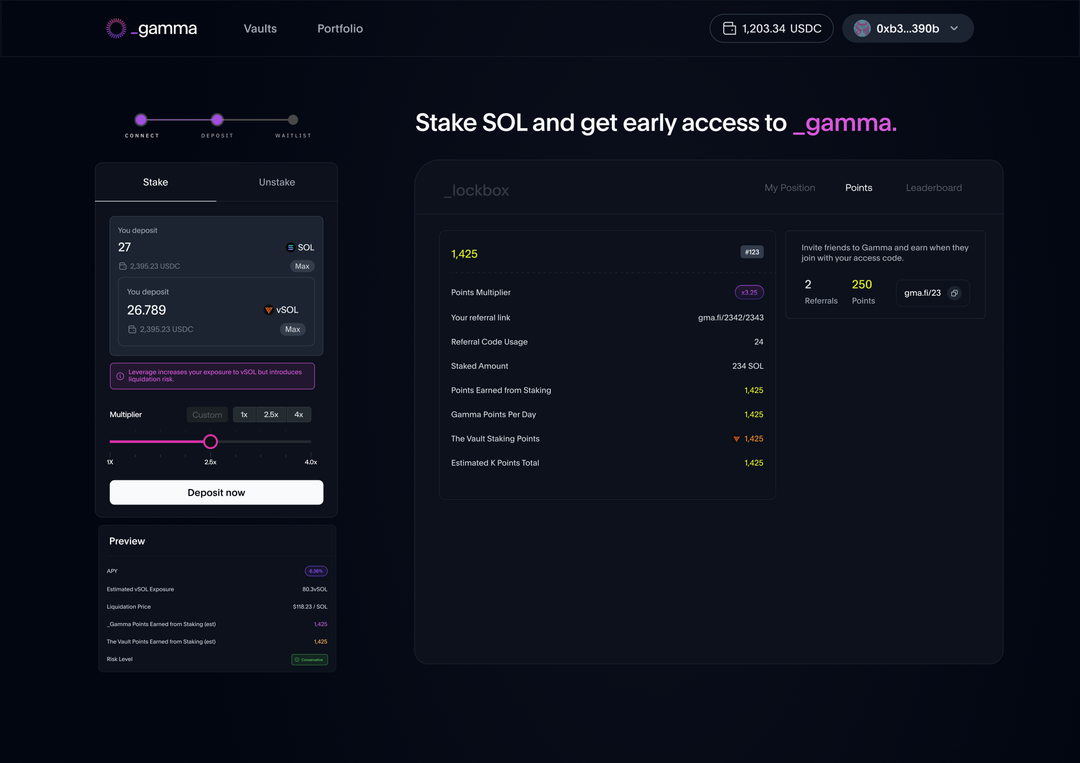Screen dimensions: 1080x763
Task: Open the 0xb3...390b account menu
Action: [x=908, y=28]
